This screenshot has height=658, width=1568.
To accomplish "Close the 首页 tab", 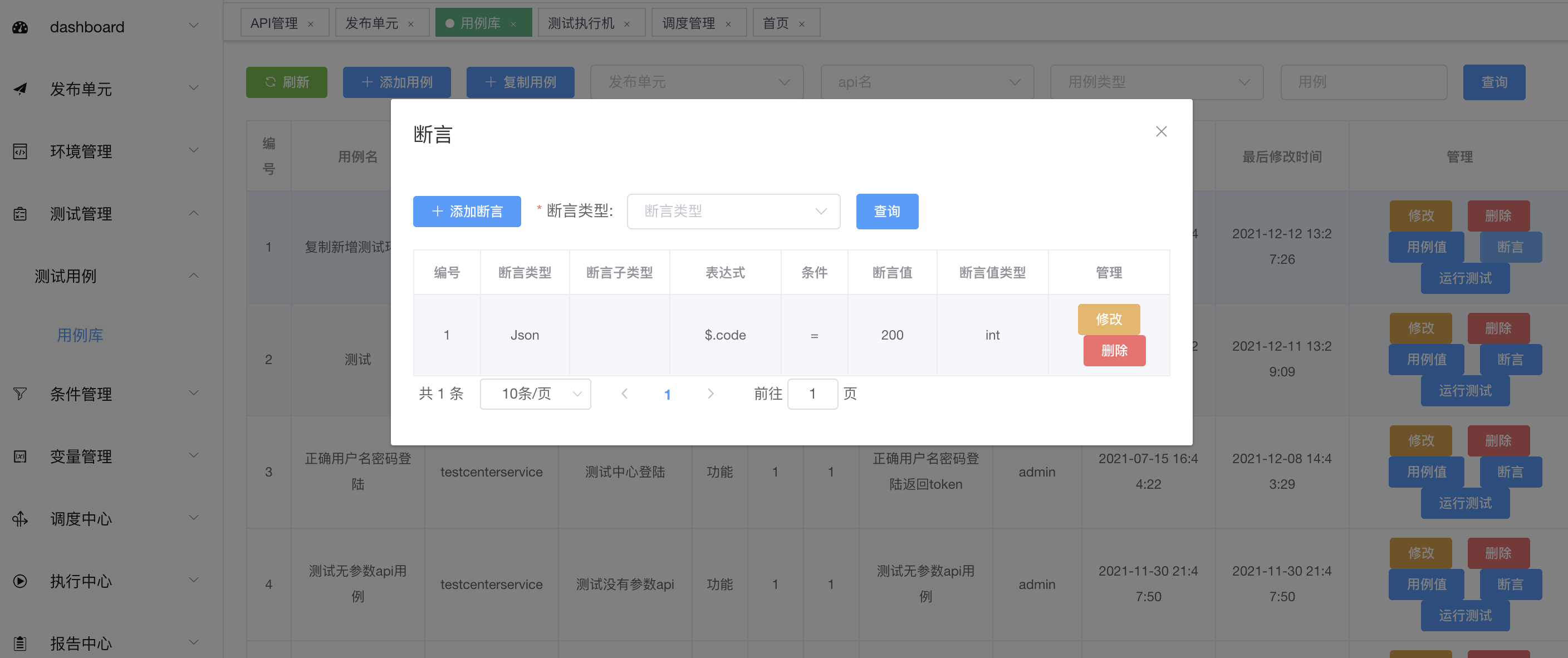I will pos(802,24).
